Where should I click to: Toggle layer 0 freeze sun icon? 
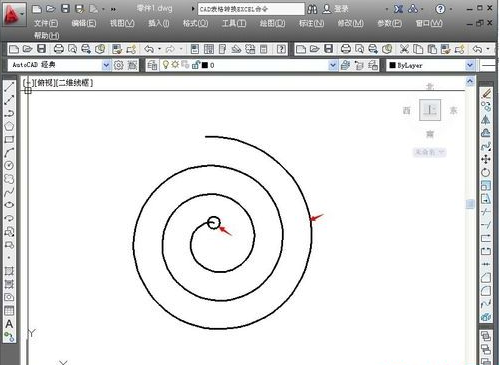pyautogui.click(x=175, y=65)
